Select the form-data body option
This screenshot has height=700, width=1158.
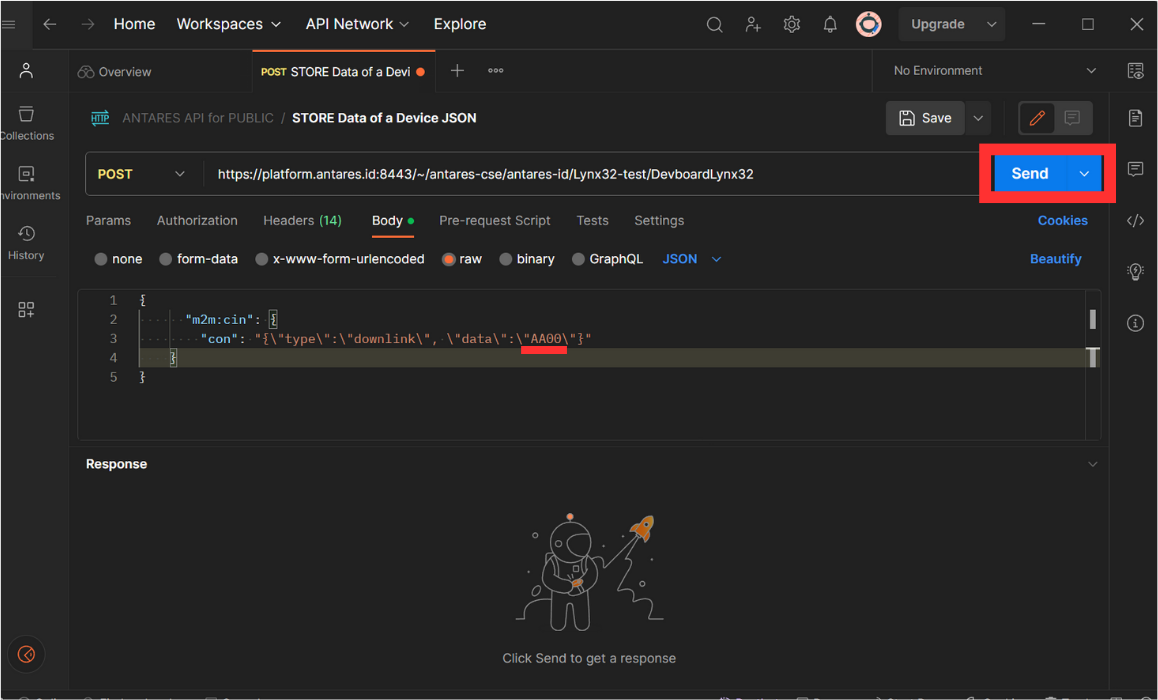[198, 259]
